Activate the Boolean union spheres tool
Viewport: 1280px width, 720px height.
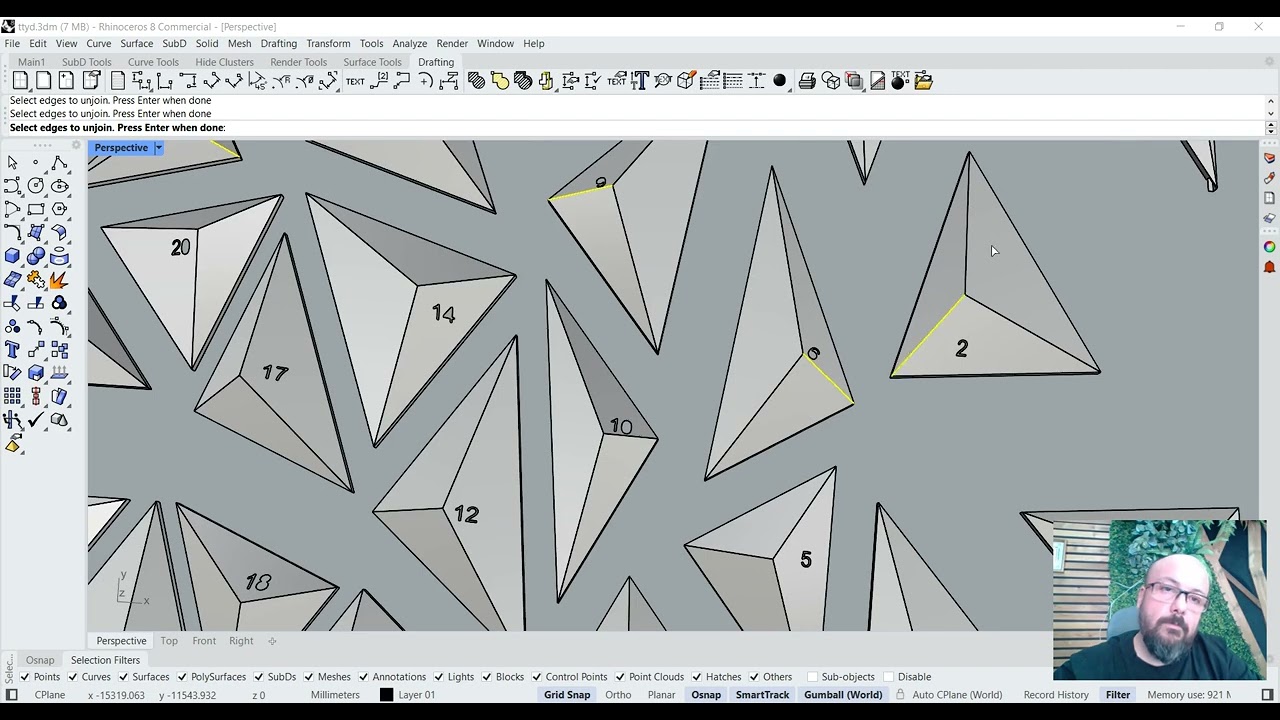coord(36,256)
